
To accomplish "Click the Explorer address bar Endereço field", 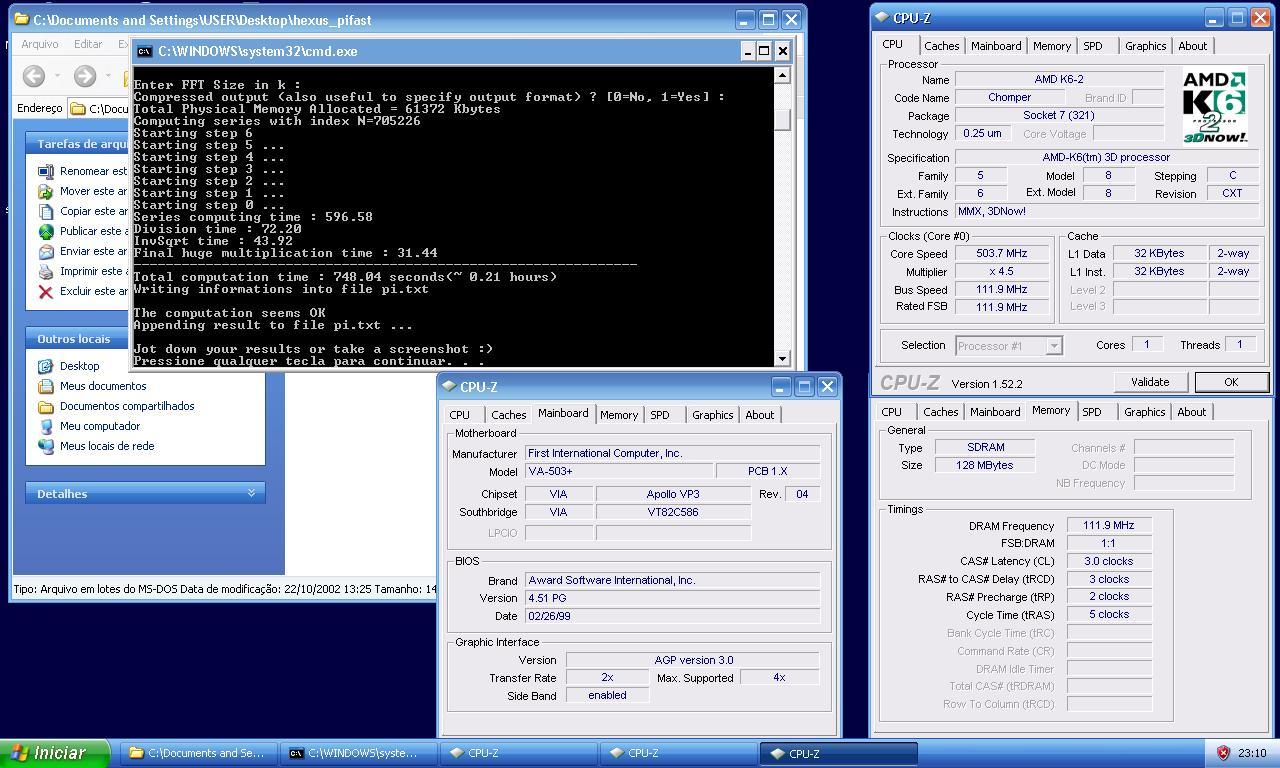I will [100, 108].
